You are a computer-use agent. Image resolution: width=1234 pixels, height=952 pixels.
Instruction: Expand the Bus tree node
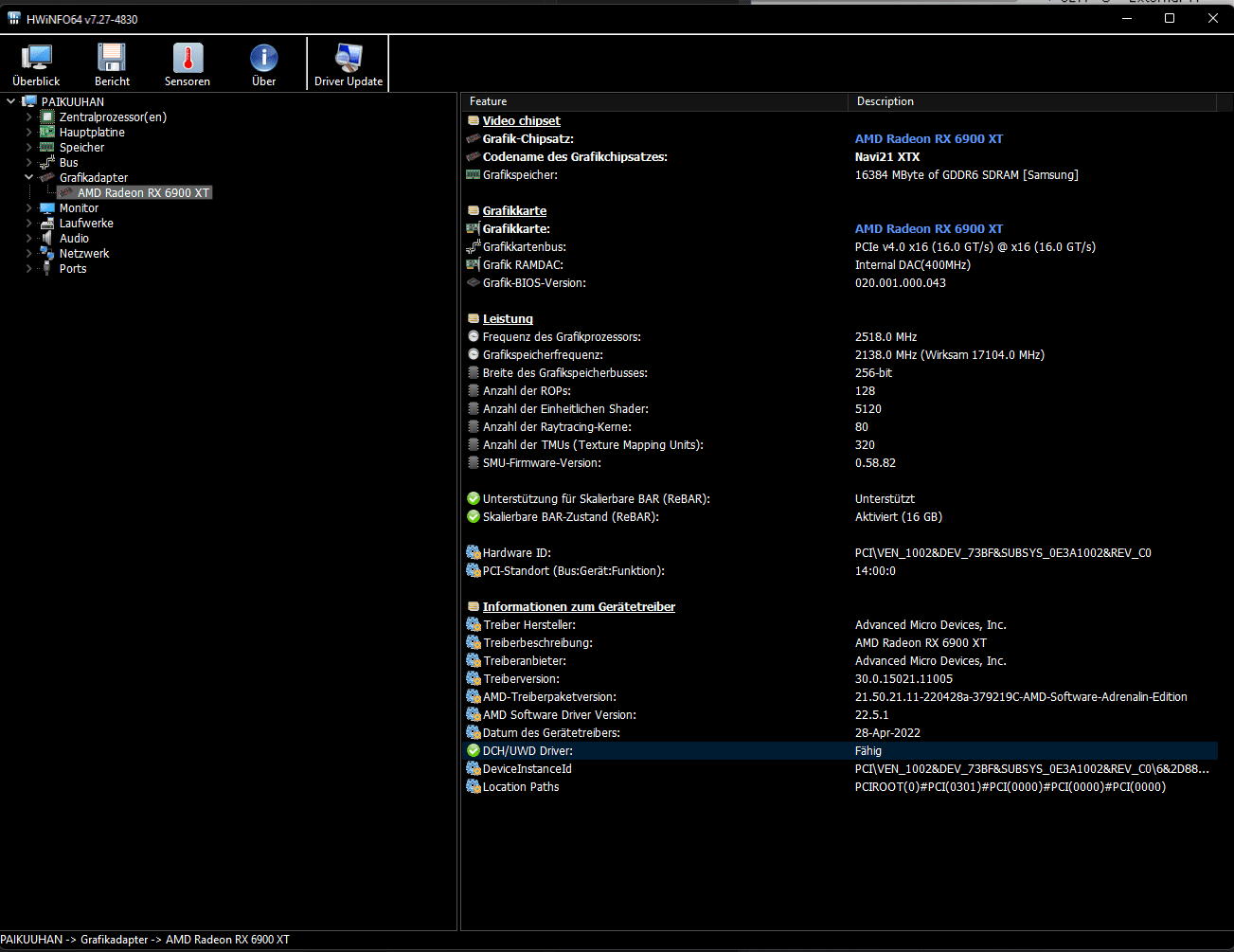[28, 162]
